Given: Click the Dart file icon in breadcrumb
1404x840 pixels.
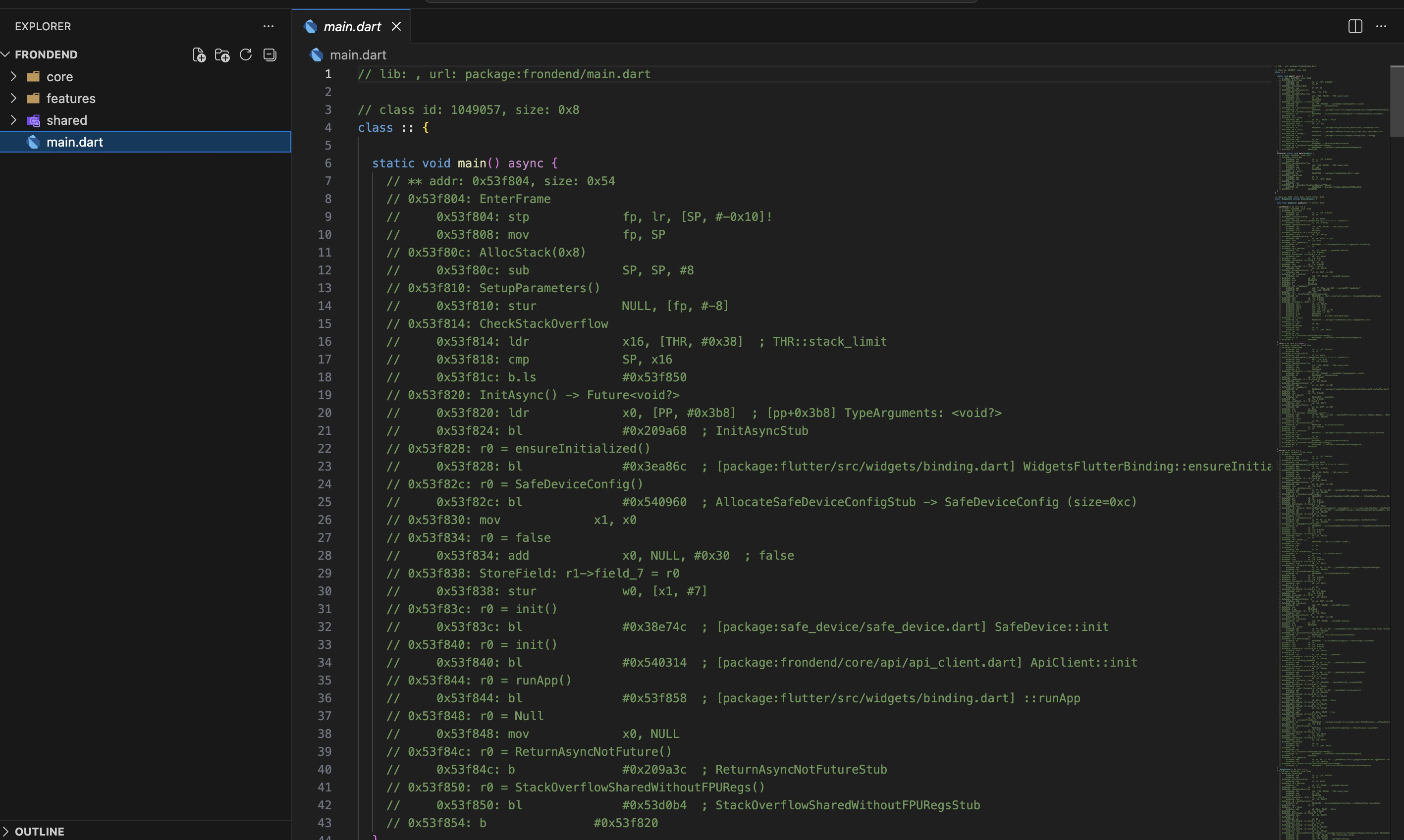Looking at the screenshot, I should (x=317, y=55).
